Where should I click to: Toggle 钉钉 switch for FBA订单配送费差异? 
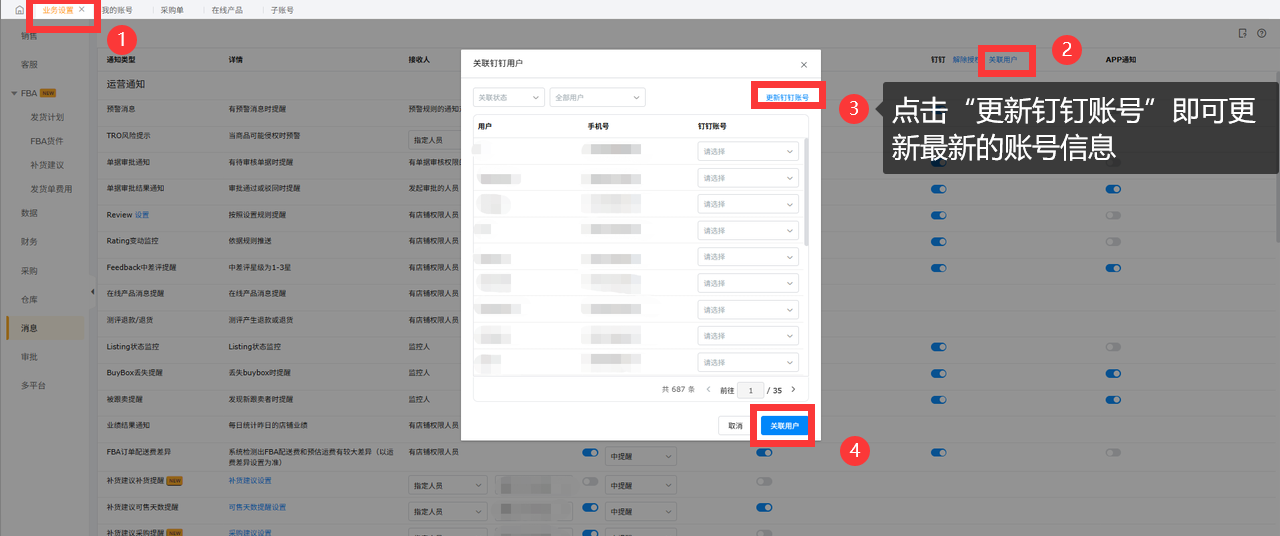[x=938, y=452]
